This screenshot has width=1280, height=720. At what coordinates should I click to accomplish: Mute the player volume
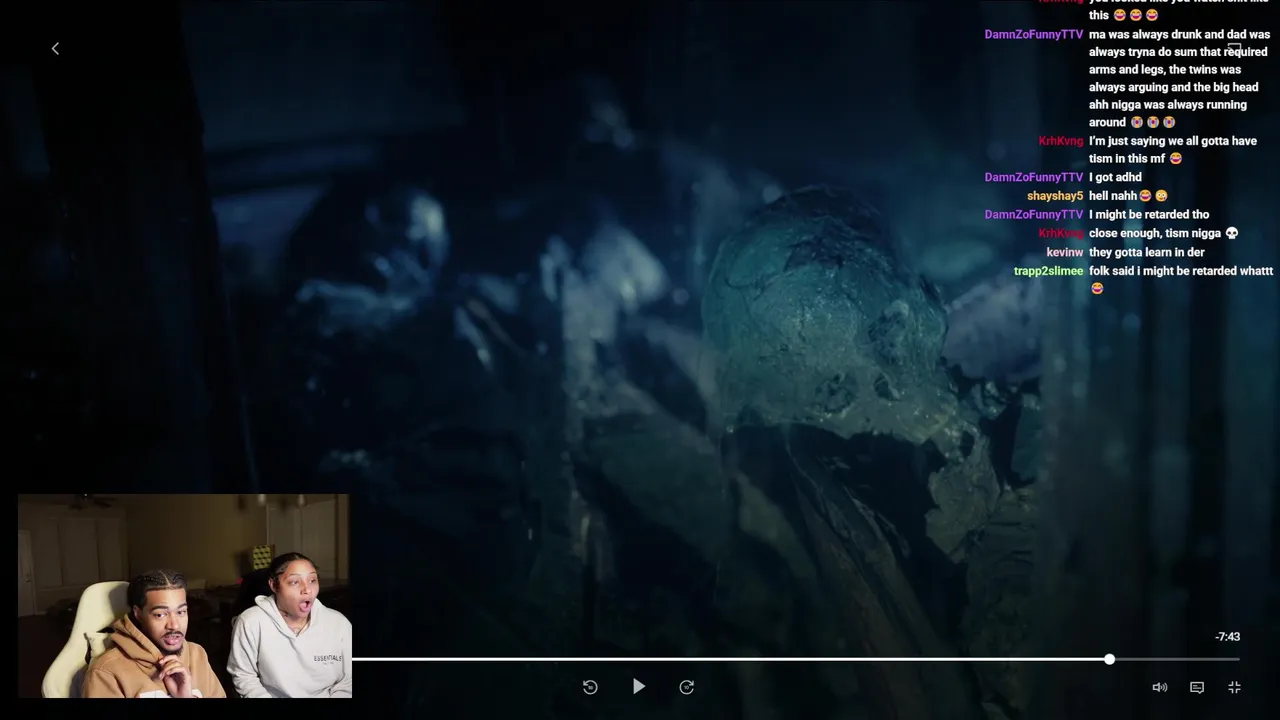tap(1159, 687)
